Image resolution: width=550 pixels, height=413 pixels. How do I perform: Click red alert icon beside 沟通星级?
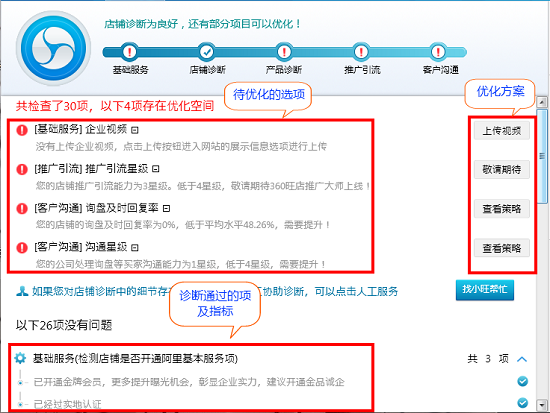coord(22,247)
